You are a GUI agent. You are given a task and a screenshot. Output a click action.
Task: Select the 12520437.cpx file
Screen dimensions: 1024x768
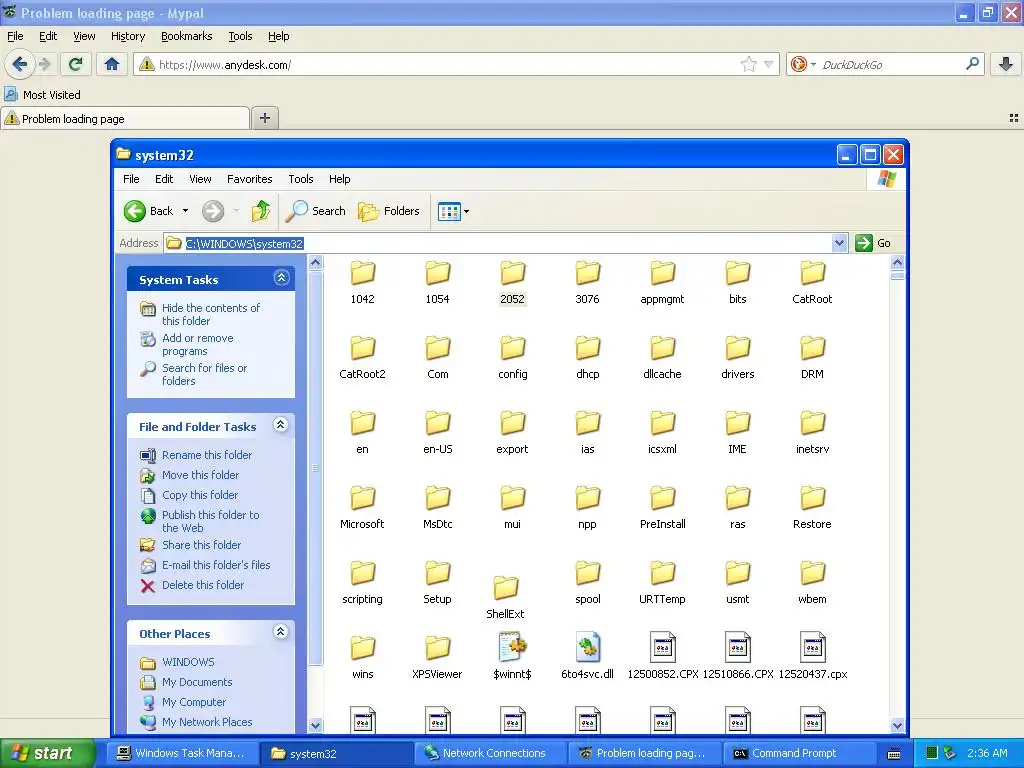813,654
